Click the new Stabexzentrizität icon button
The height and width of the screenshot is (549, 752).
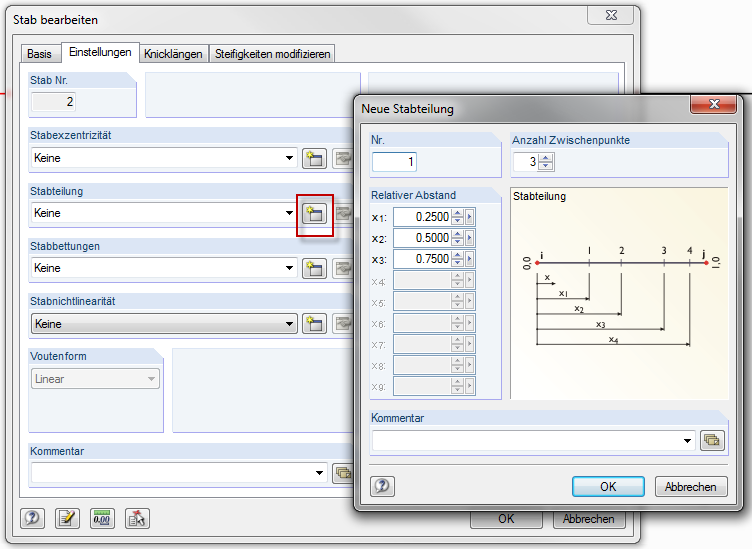click(314, 158)
